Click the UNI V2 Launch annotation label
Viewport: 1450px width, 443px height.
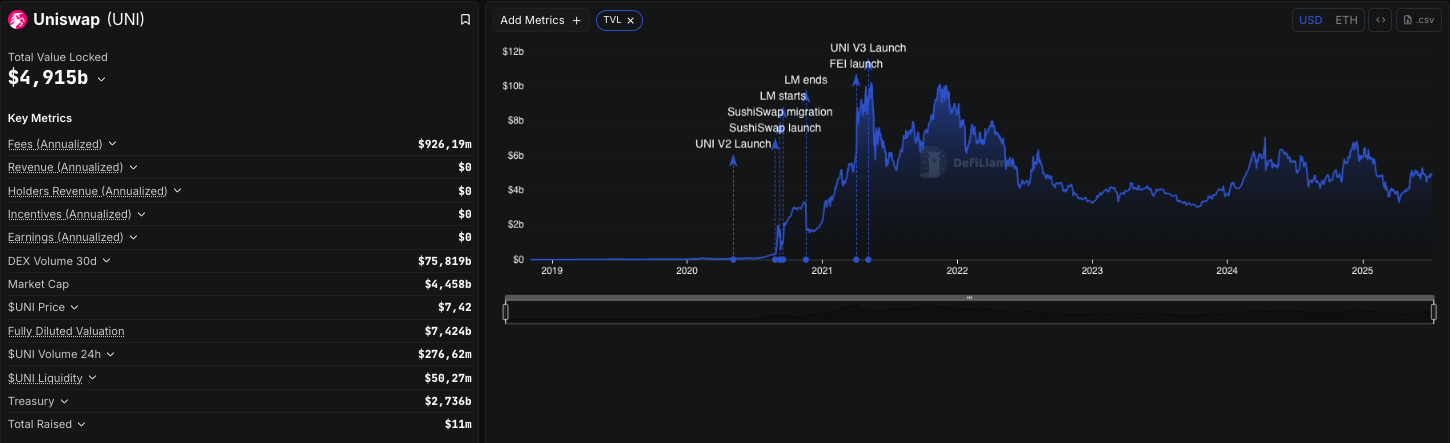(733, 144)
